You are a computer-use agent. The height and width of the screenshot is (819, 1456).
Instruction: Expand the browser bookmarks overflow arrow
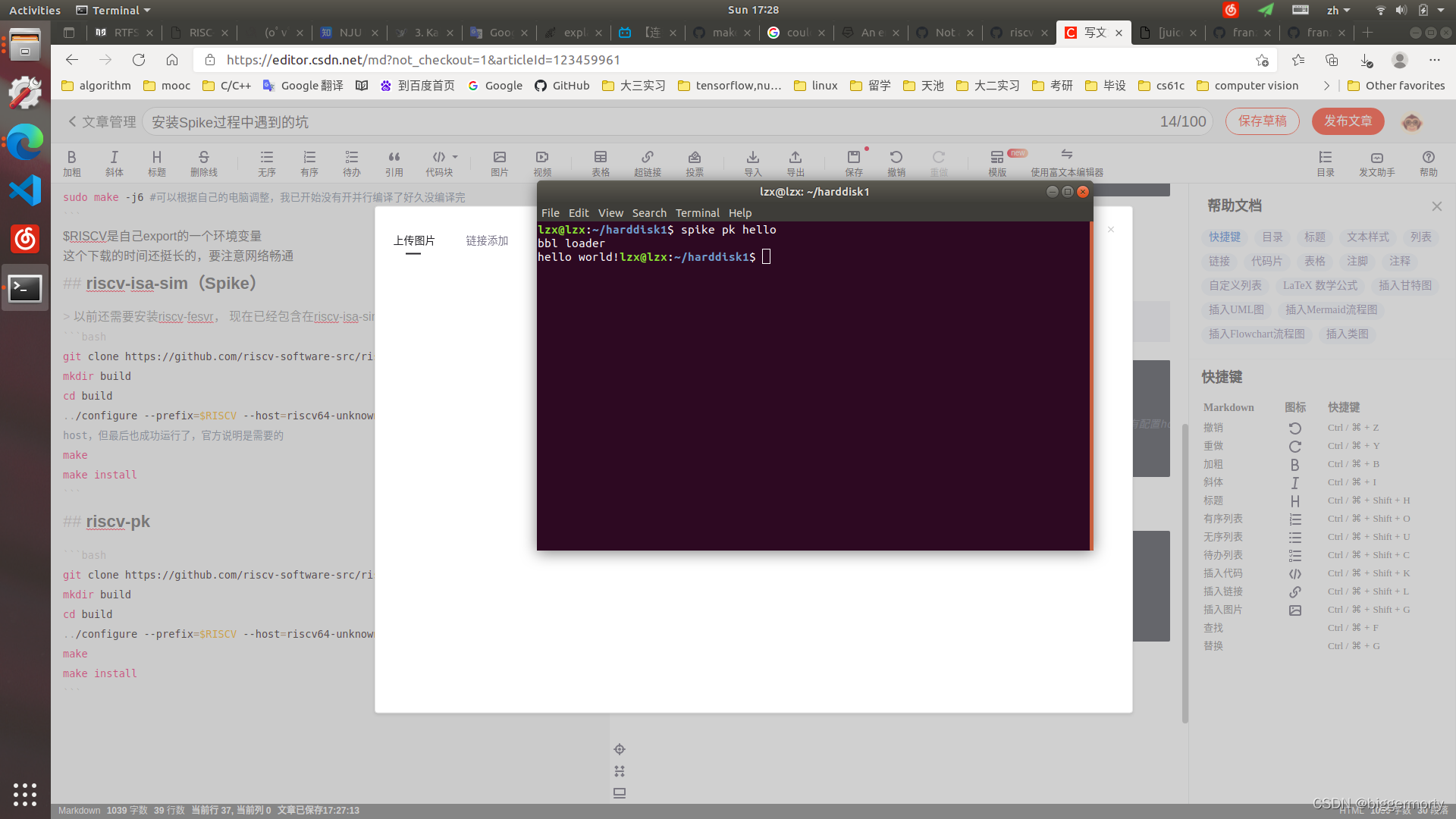(1326, 85)
